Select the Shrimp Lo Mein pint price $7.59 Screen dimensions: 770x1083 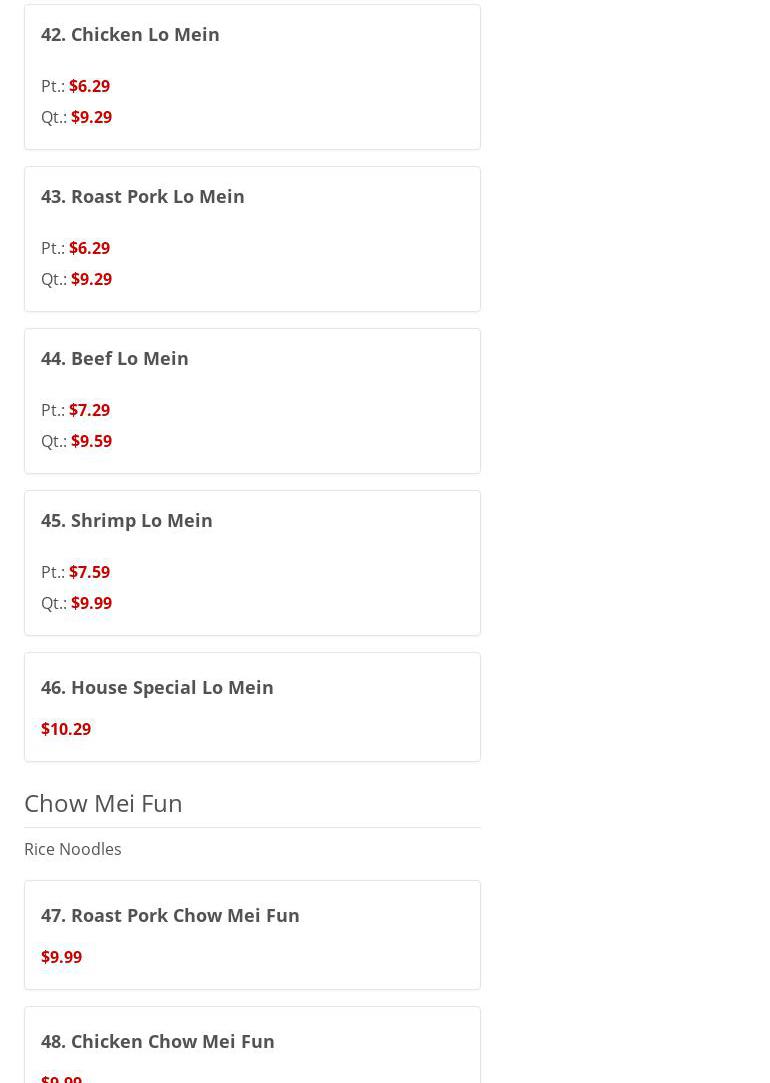click(x=89, y=572)
